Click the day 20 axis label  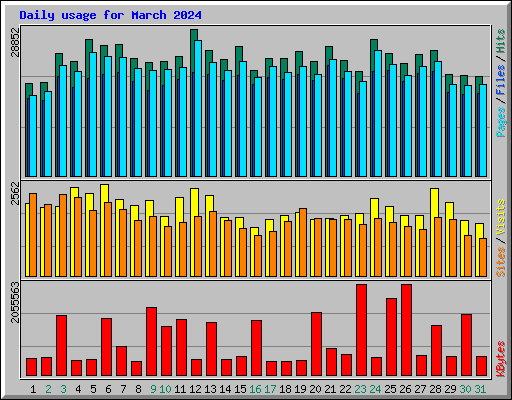click(315, 389)
